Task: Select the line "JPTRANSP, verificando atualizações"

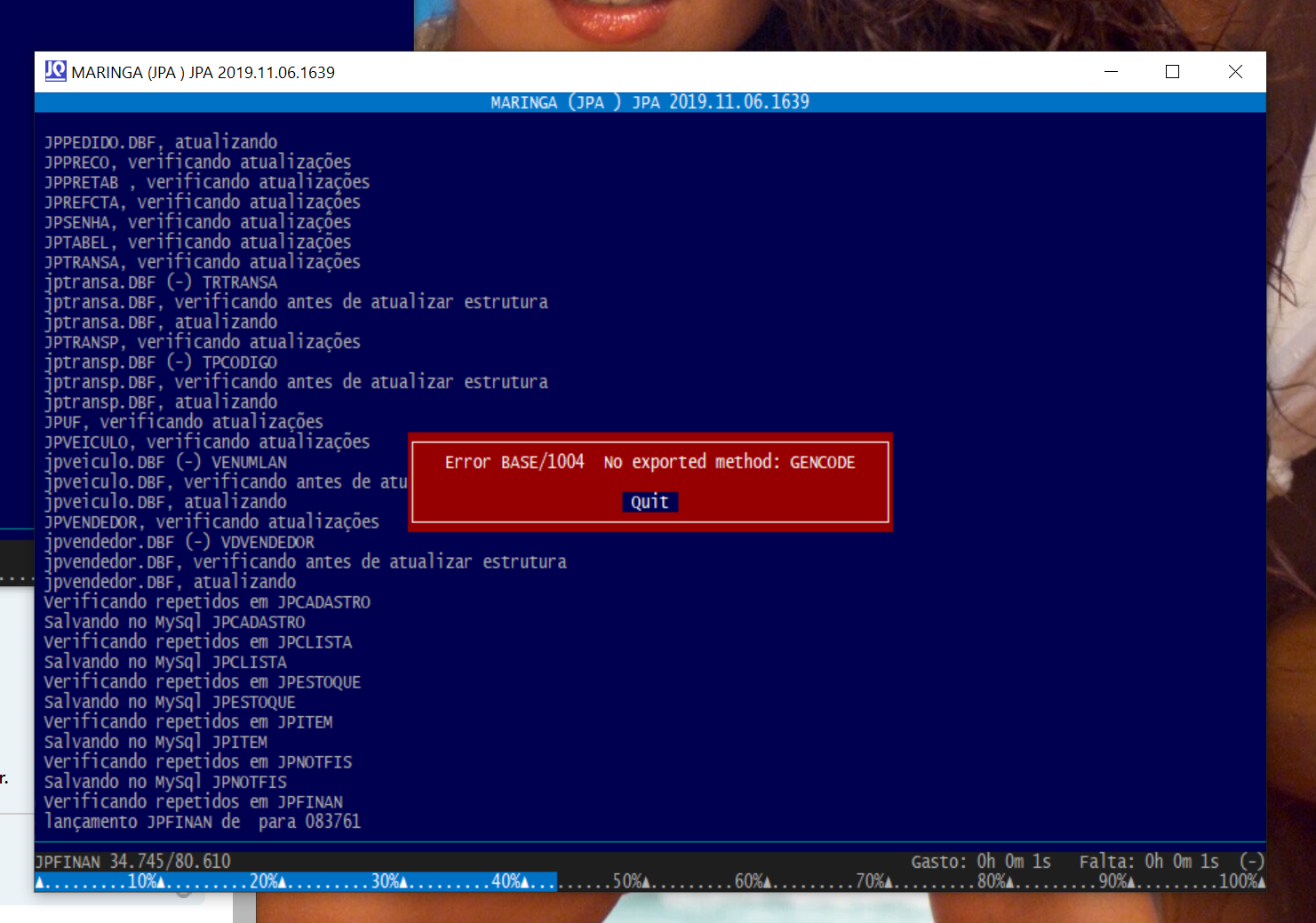Action: click(203, 342)
